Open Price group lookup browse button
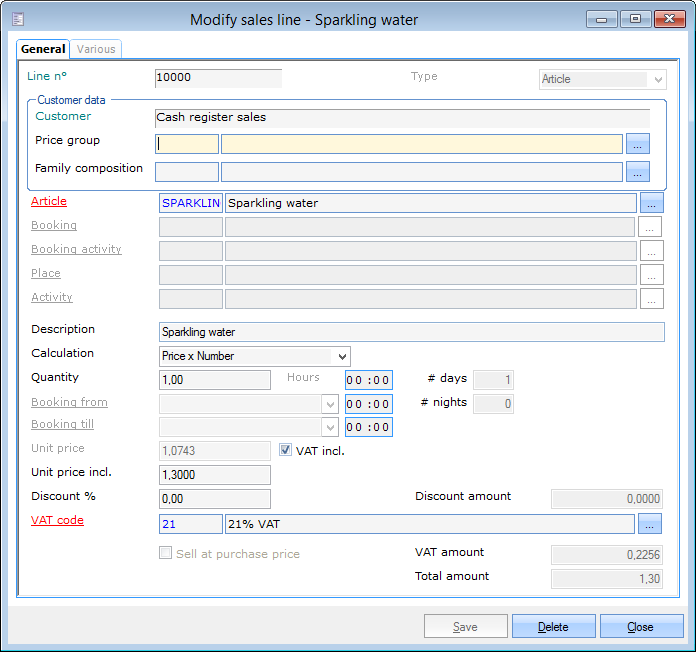Viewport: 696px width, 652px height. (638, 144)
